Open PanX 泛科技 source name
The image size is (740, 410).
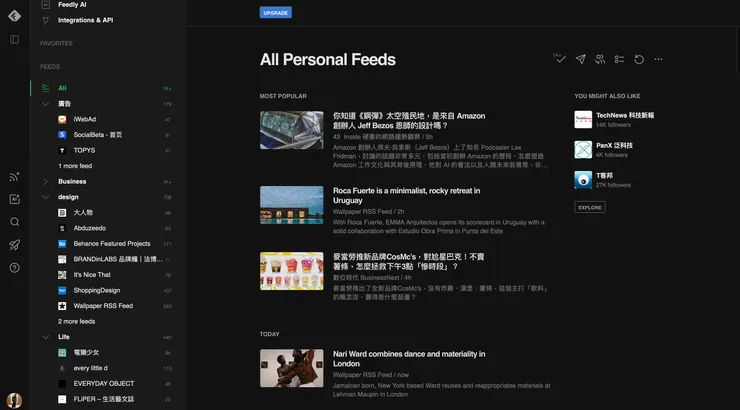614,145
